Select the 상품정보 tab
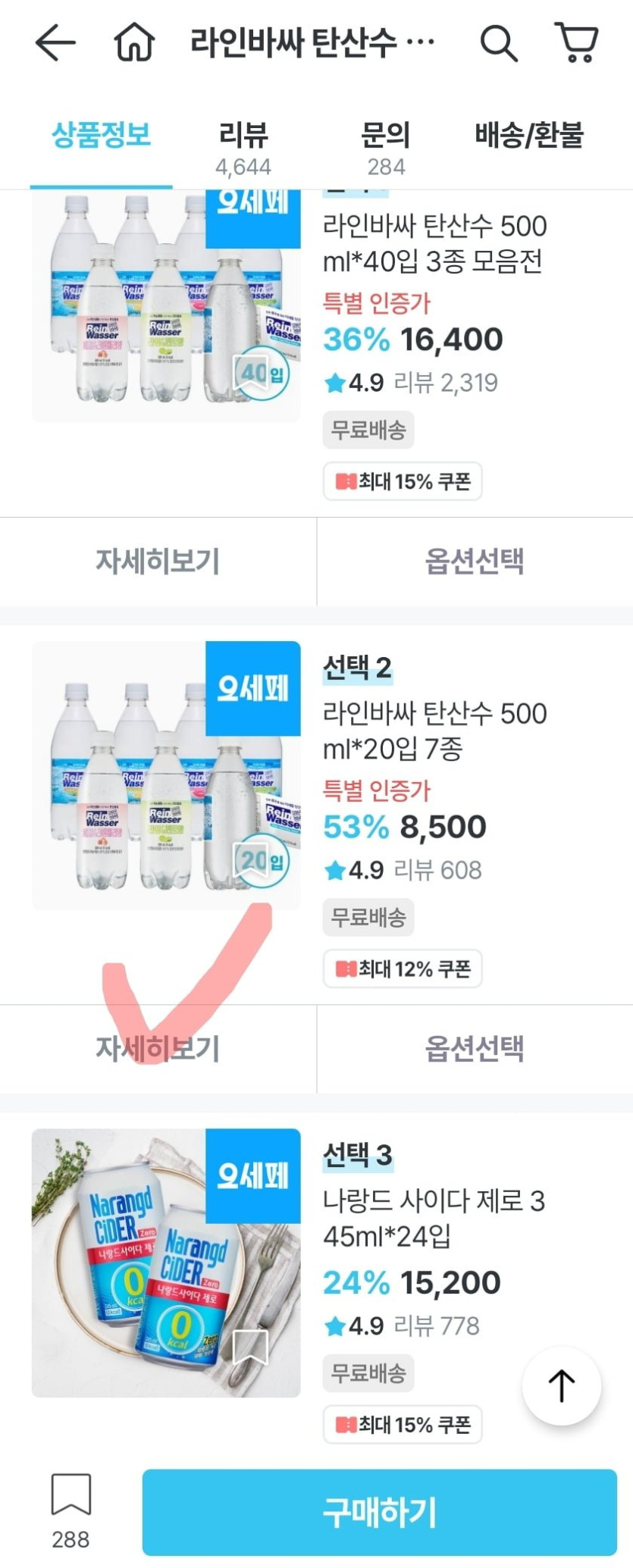633x1568 pixels. click(101, 136)
